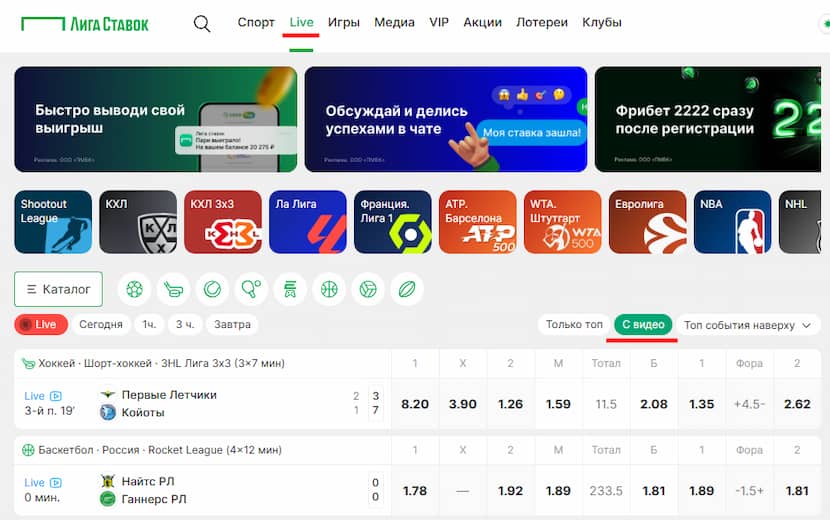
Task: Open the Топ события наверху sort dropdown
Action: (747, 325)
